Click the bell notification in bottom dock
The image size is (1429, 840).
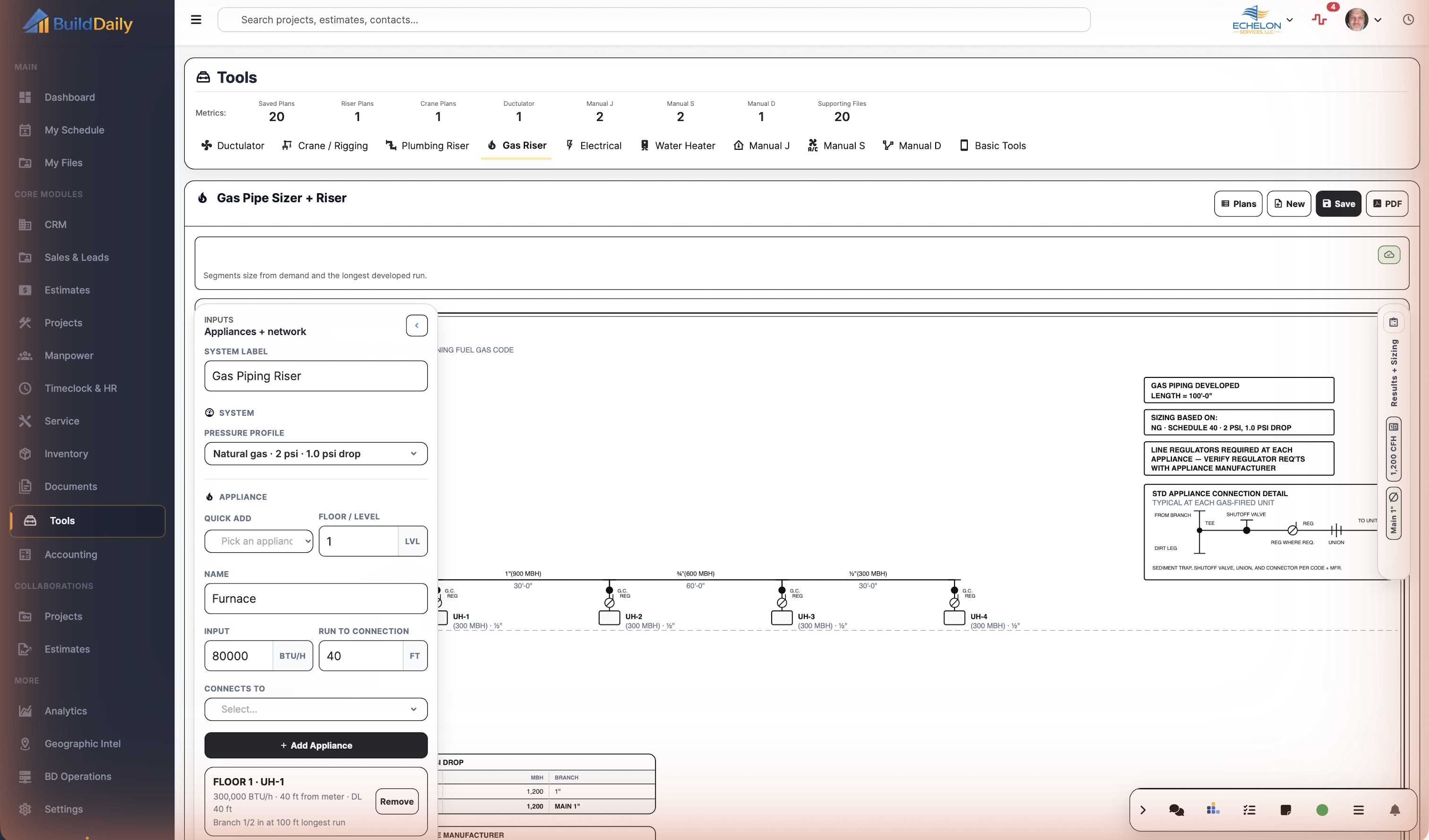(1395, 810)
